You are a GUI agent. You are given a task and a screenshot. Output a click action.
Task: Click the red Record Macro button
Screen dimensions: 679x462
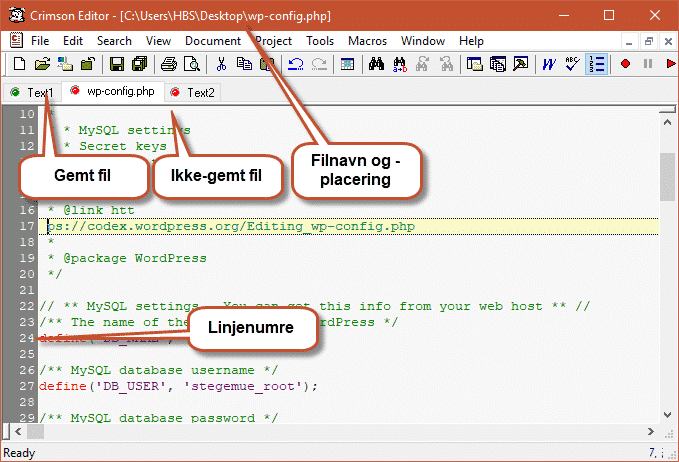coord(625,64)
